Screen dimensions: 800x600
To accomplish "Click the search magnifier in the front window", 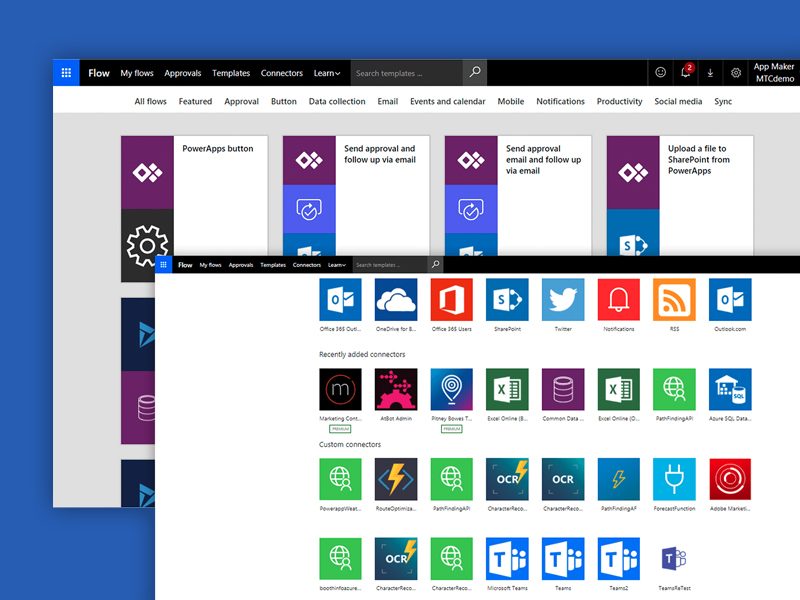I will point(435,264).
